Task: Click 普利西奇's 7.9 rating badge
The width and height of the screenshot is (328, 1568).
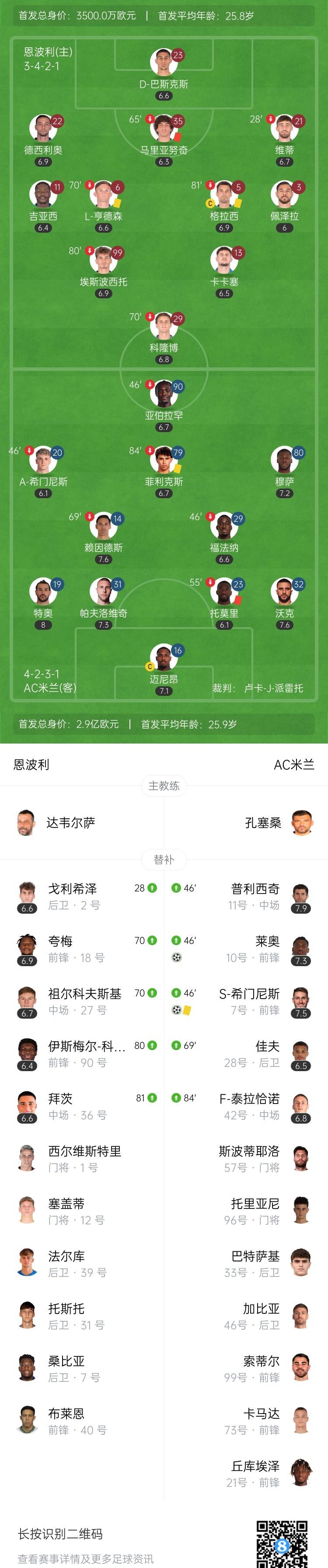Action: 301,908
